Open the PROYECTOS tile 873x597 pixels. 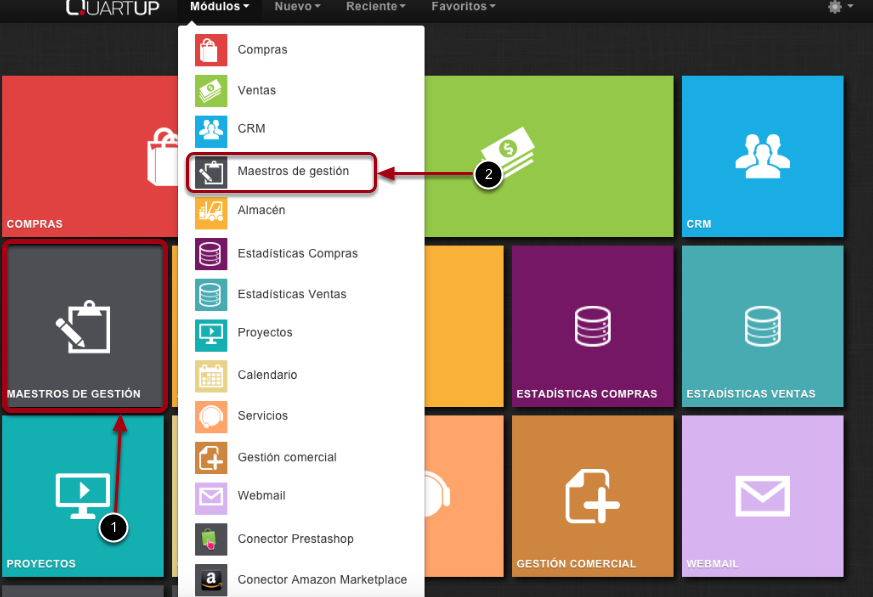pyautogui.click(x=83, y=496)
